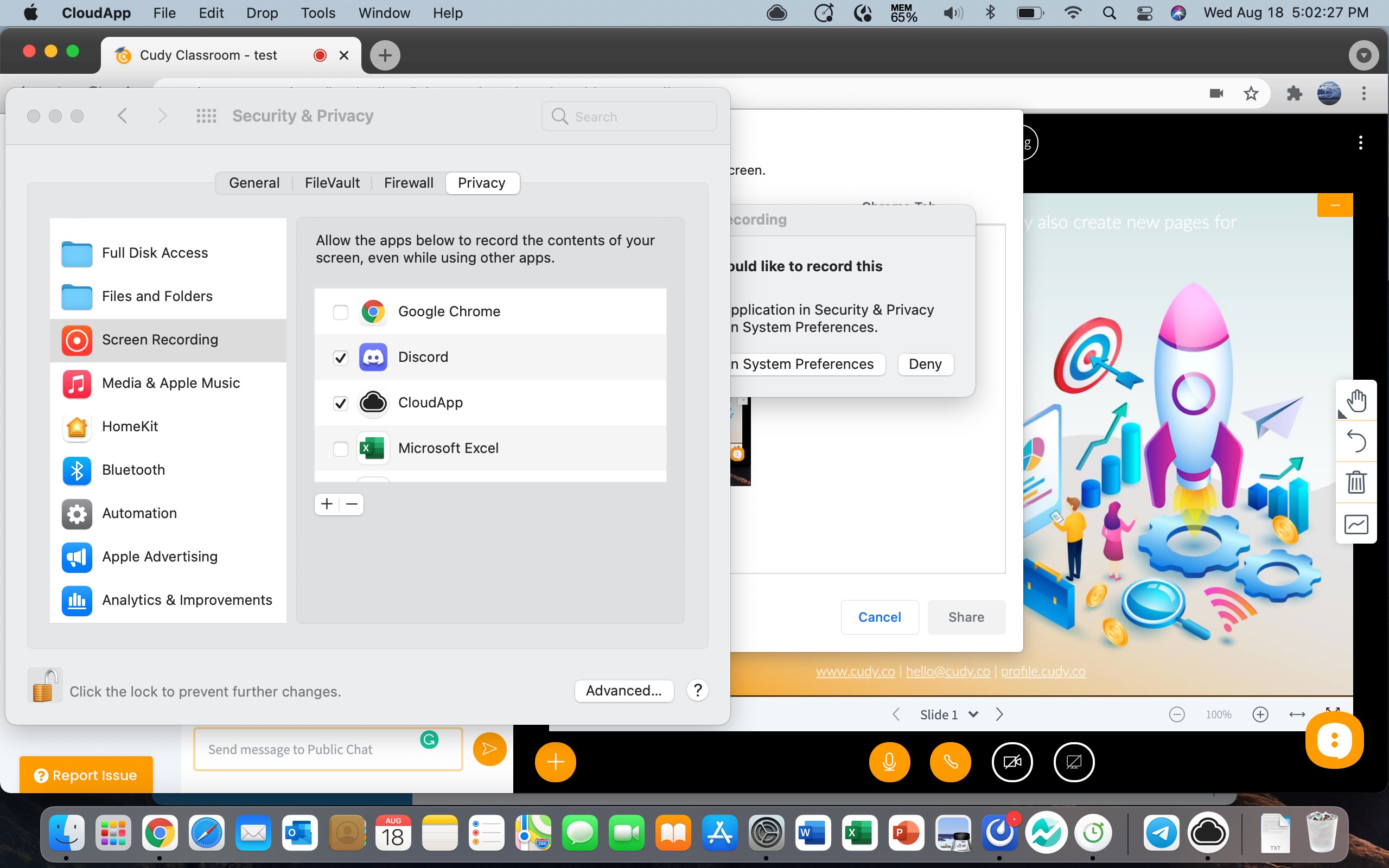Switch to General tab

click(x=254, y=183)
